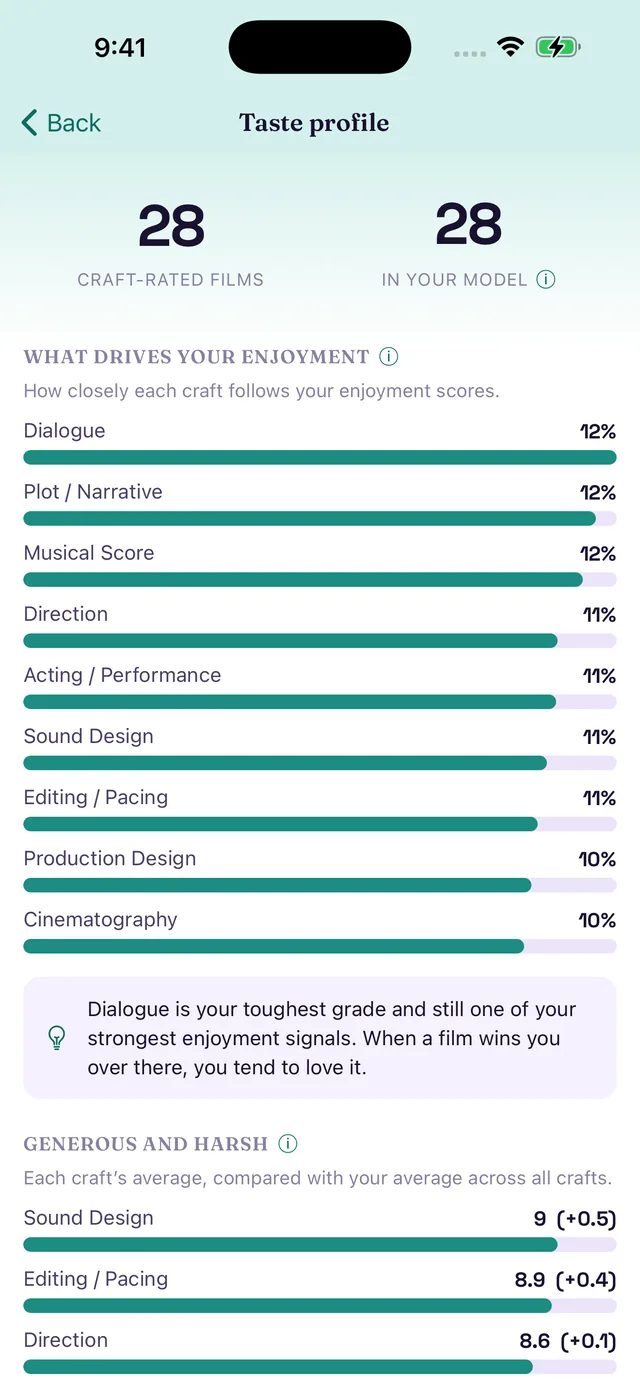Open info icon beside In Your Model
The image size is (640, 1391).
(545, 280)
